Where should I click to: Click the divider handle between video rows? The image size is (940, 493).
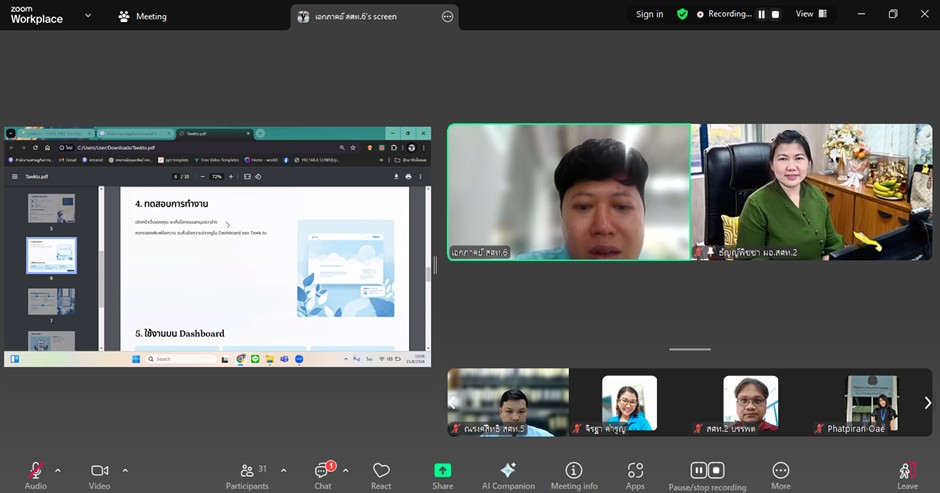(x=689, y=349)
